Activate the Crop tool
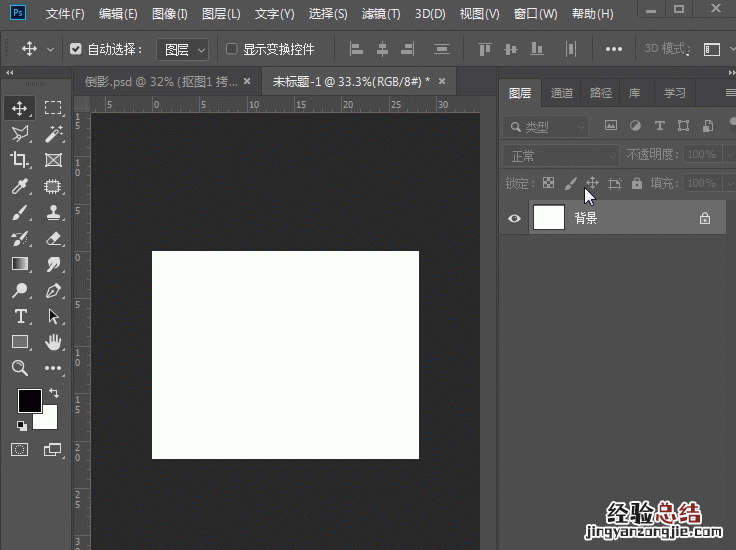 20,160
